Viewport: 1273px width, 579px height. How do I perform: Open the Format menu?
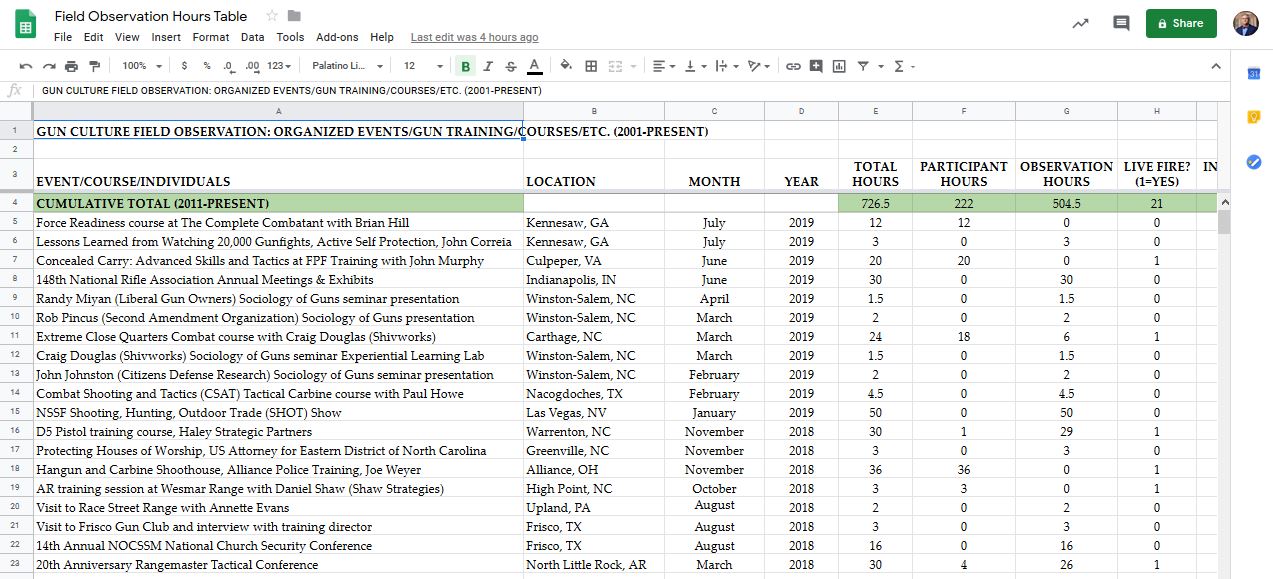click(x=211, y=37)
